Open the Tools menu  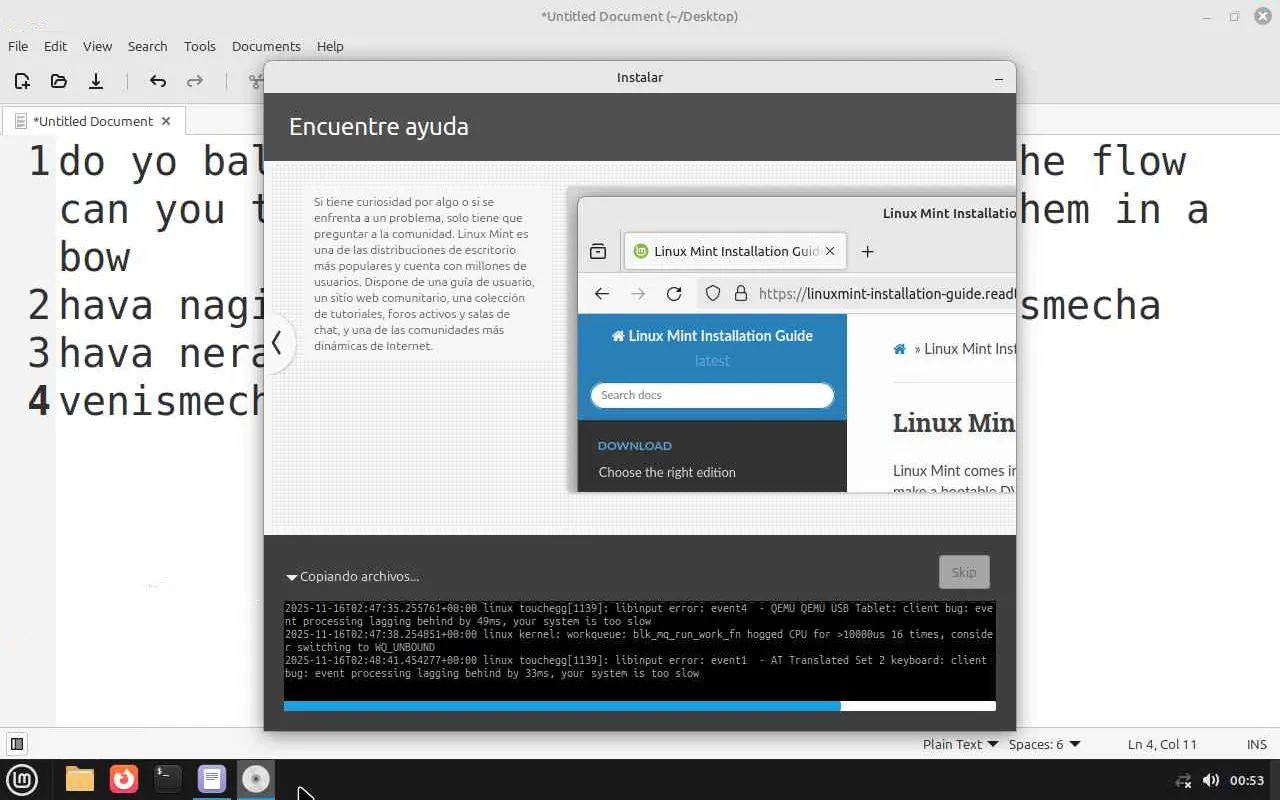click(x=199, y=46)
